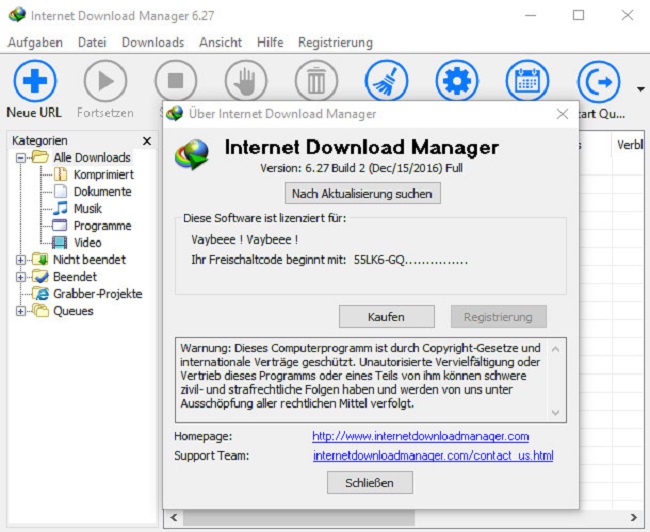650x532 pixels.
Task: Open the homepage internetdownloadmanager.com link
Action: coord(420,436)
